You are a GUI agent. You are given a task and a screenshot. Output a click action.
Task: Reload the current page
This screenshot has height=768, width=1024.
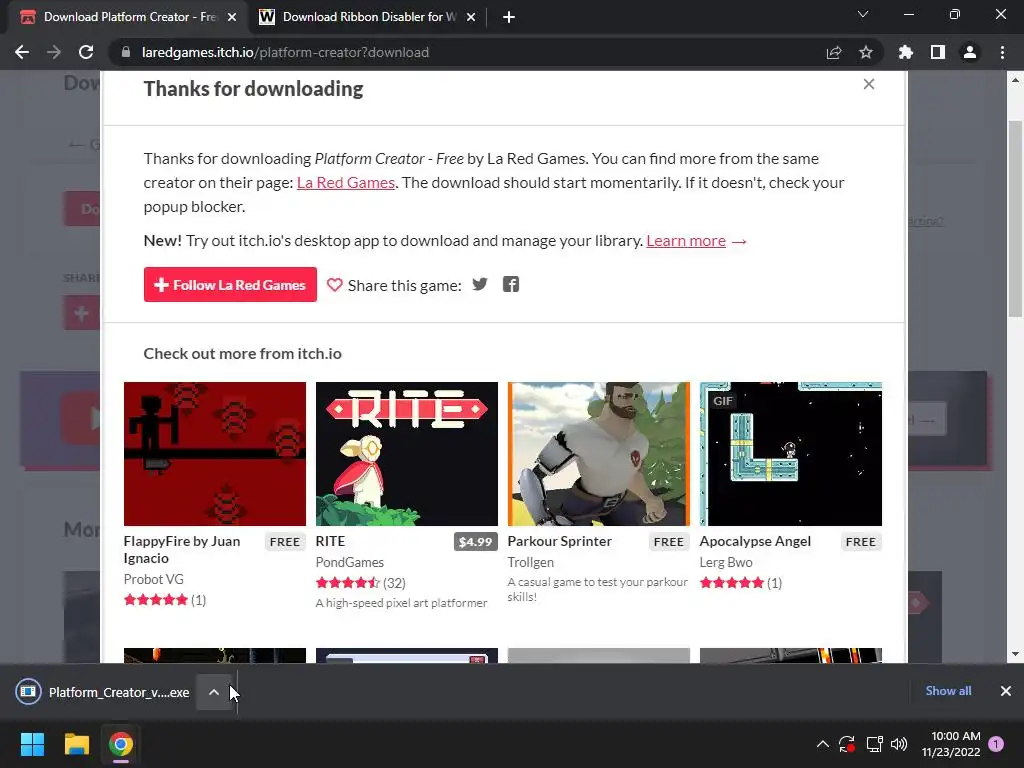pos(86,52)
